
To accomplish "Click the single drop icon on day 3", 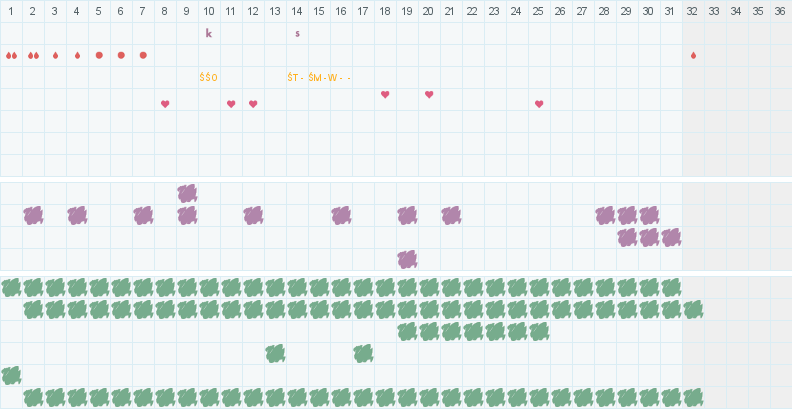I will tap(55, 55).
